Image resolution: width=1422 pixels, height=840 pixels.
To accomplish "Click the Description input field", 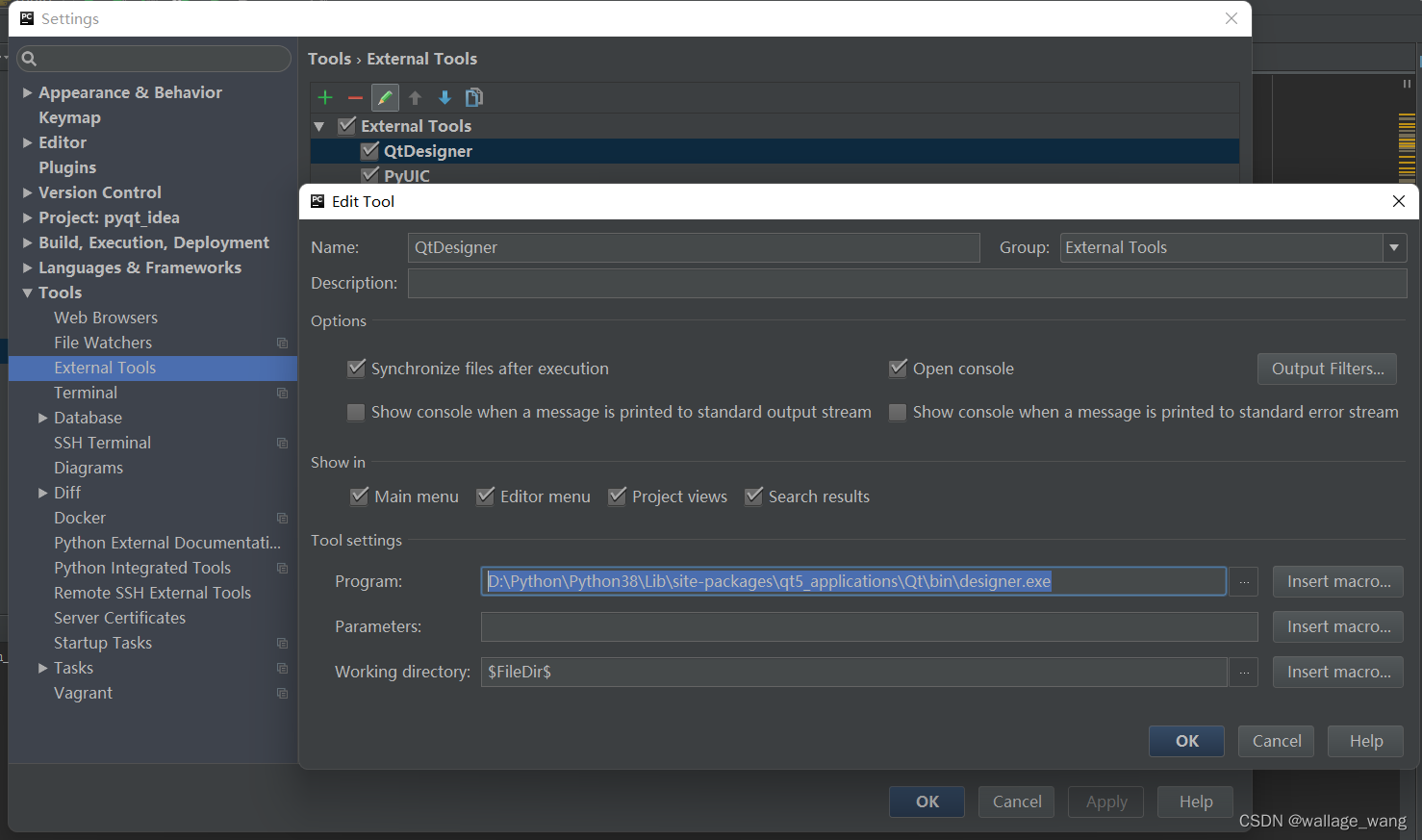I will click(x=907, y=283).
